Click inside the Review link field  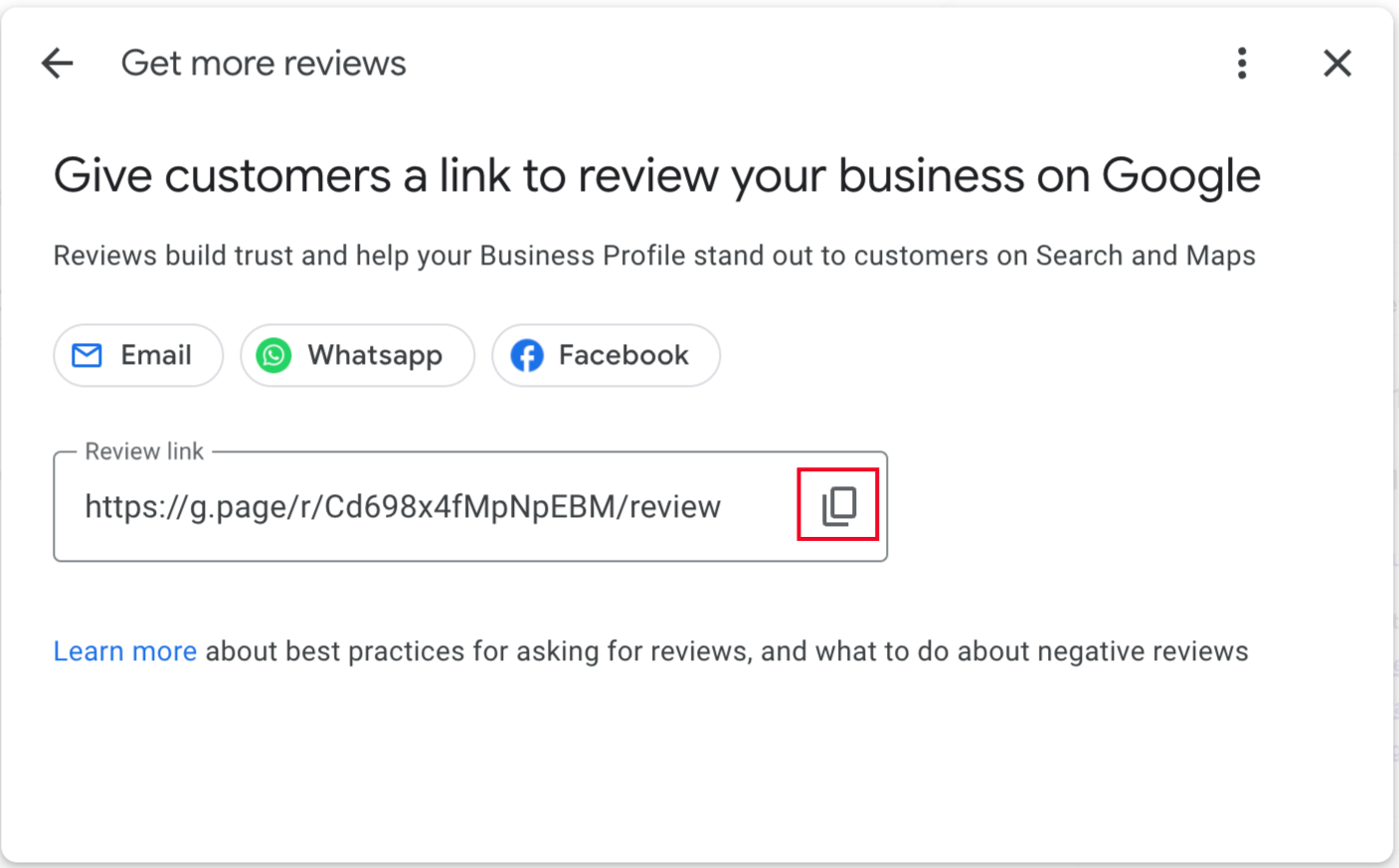[x=470, y=507]
